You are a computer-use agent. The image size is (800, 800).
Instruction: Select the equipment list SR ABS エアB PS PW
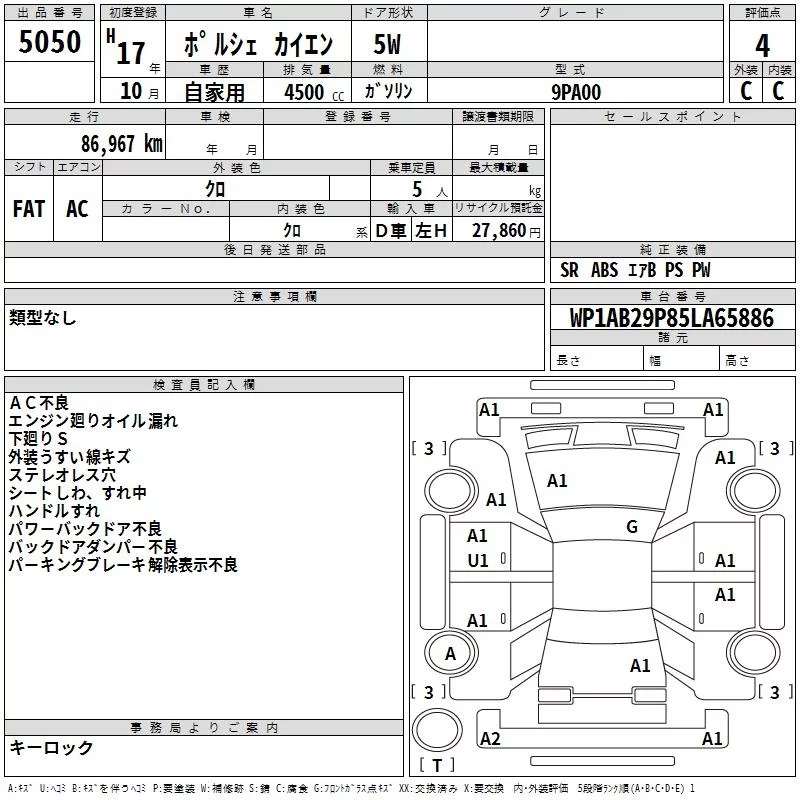(635, 270)
